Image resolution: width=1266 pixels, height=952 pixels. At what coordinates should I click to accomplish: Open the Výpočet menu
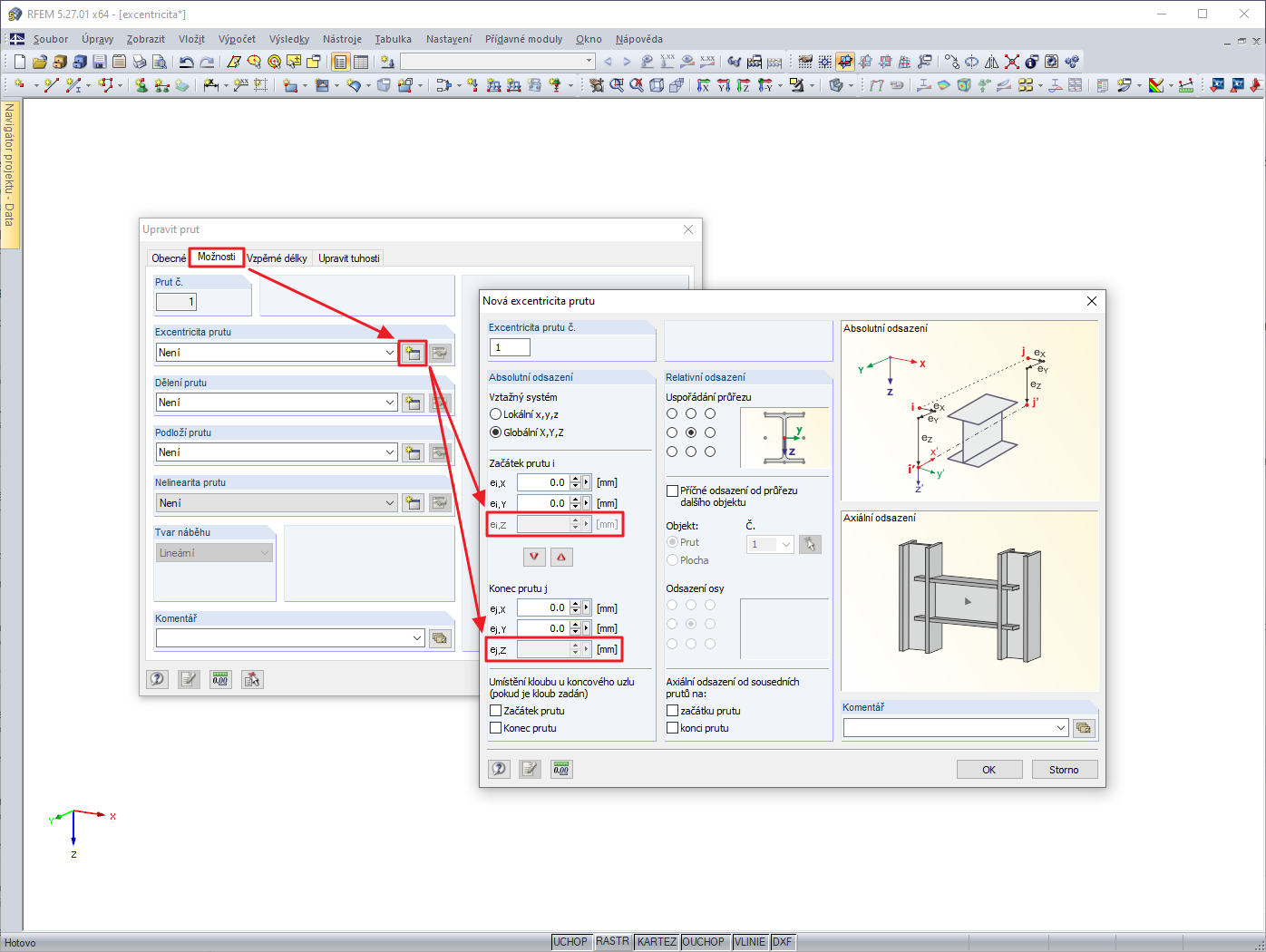[237, 39]
